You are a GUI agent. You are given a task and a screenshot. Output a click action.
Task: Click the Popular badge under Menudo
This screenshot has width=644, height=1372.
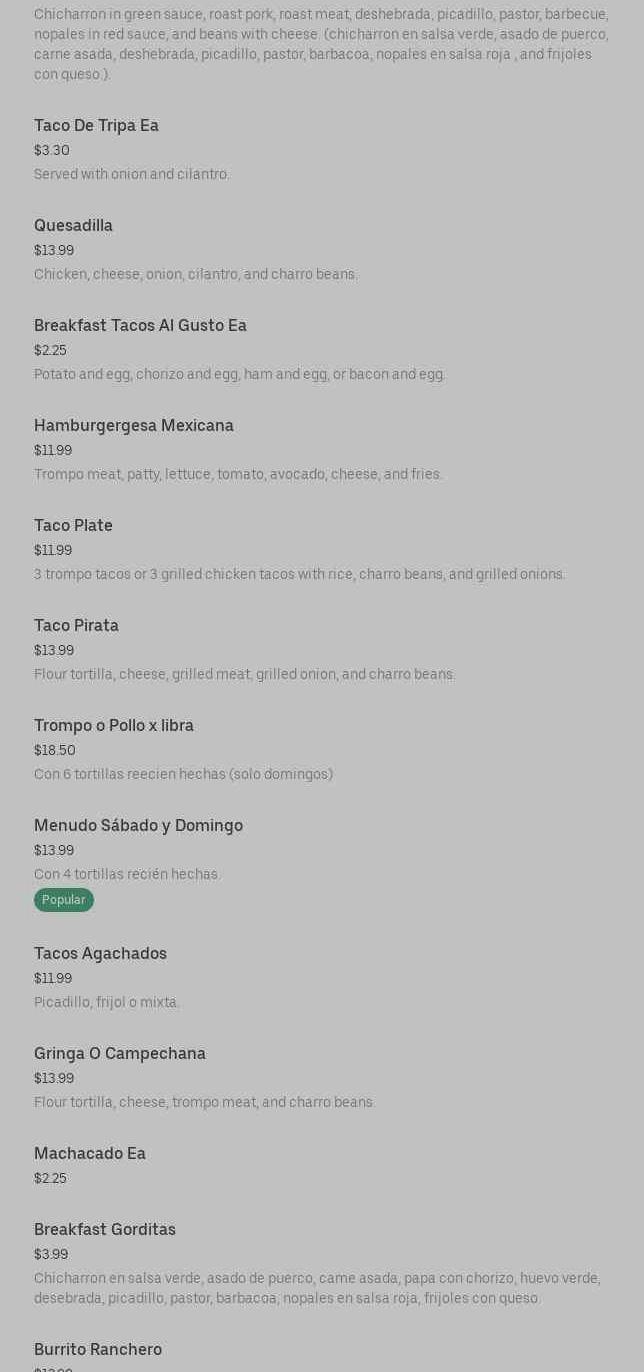63,900
